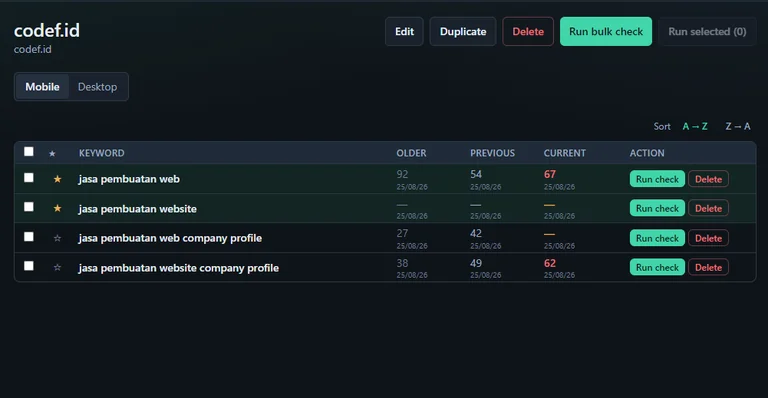Image resolution: width=768 pixels, height=398 pixels.
Task: Run check for 'jasa pembuatan web'
Action: click(x=657, y=179)
